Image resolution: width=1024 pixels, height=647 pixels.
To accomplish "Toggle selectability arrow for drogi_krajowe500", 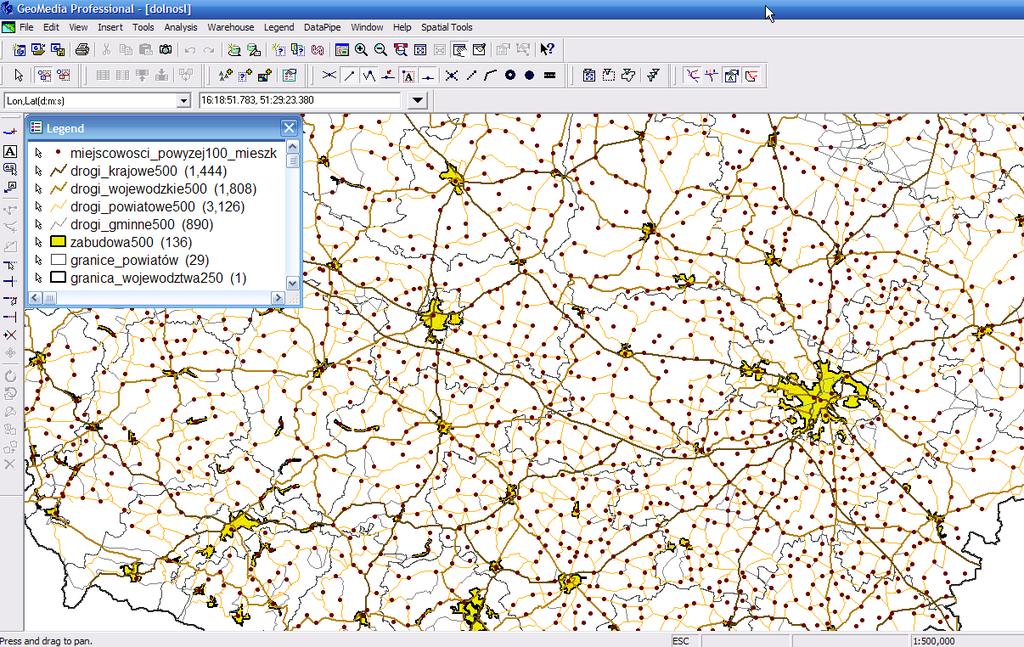I will (x=39, y=171).
